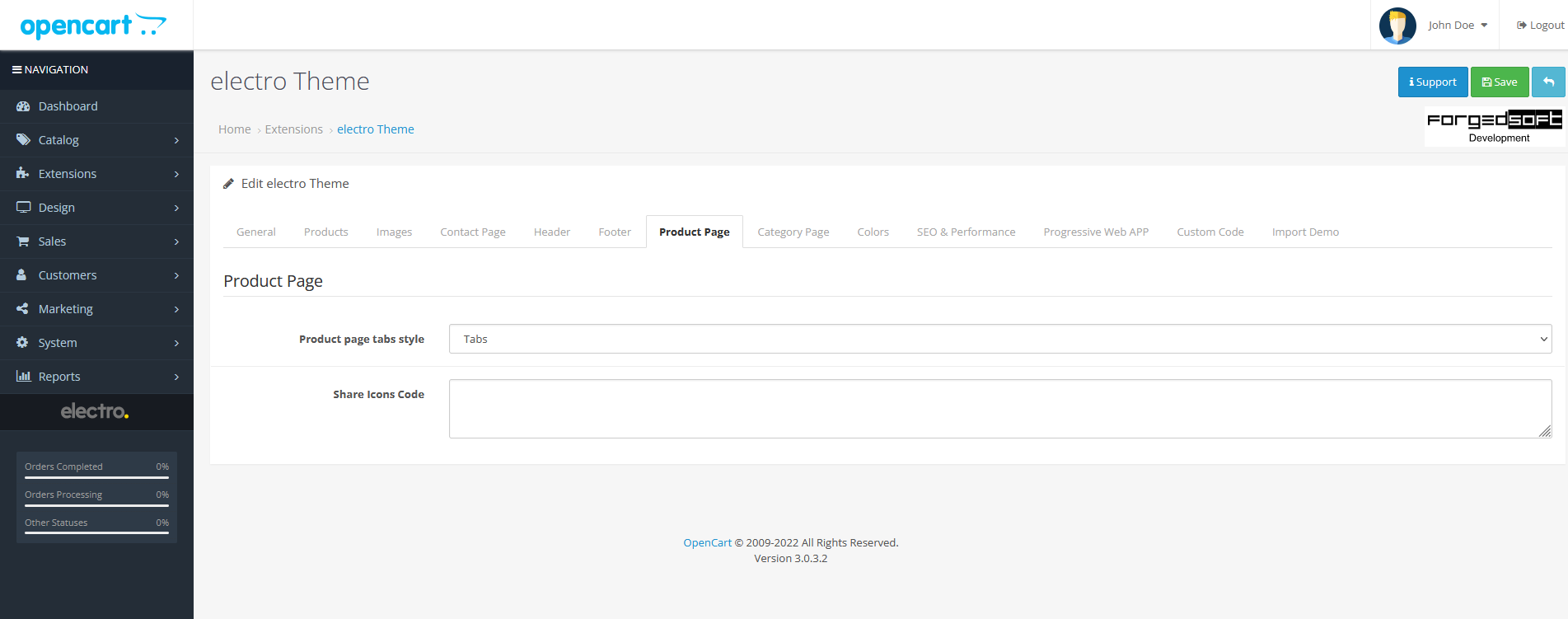Click the System gear icon

22,343
